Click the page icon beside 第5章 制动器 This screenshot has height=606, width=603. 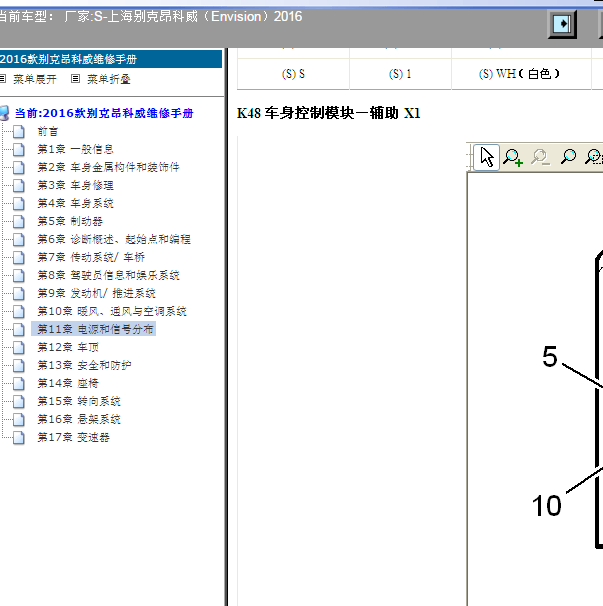pyautogui.click(x=19, y=221)
